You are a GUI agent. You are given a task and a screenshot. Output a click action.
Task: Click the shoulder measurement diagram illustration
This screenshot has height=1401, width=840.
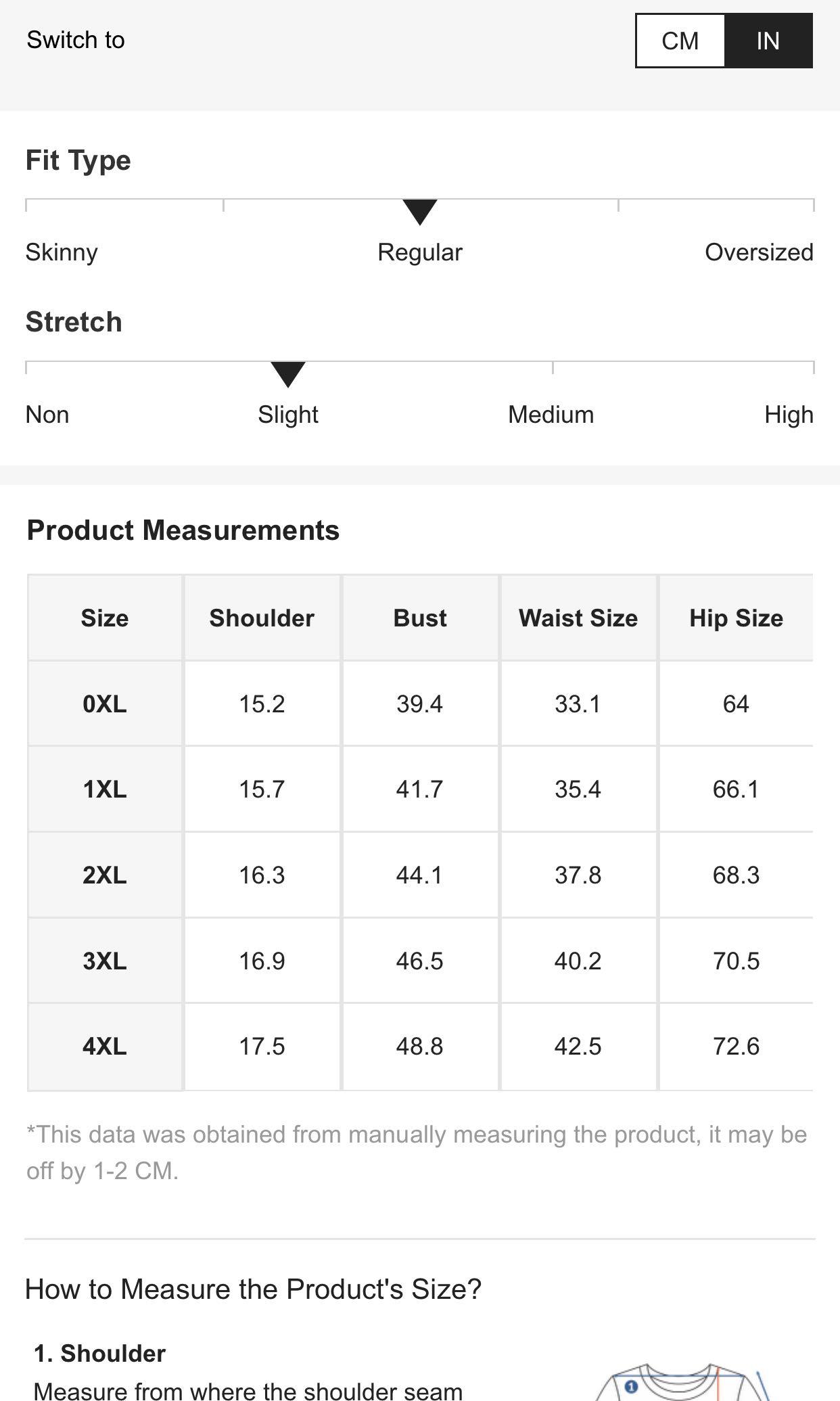(683, 1382)
